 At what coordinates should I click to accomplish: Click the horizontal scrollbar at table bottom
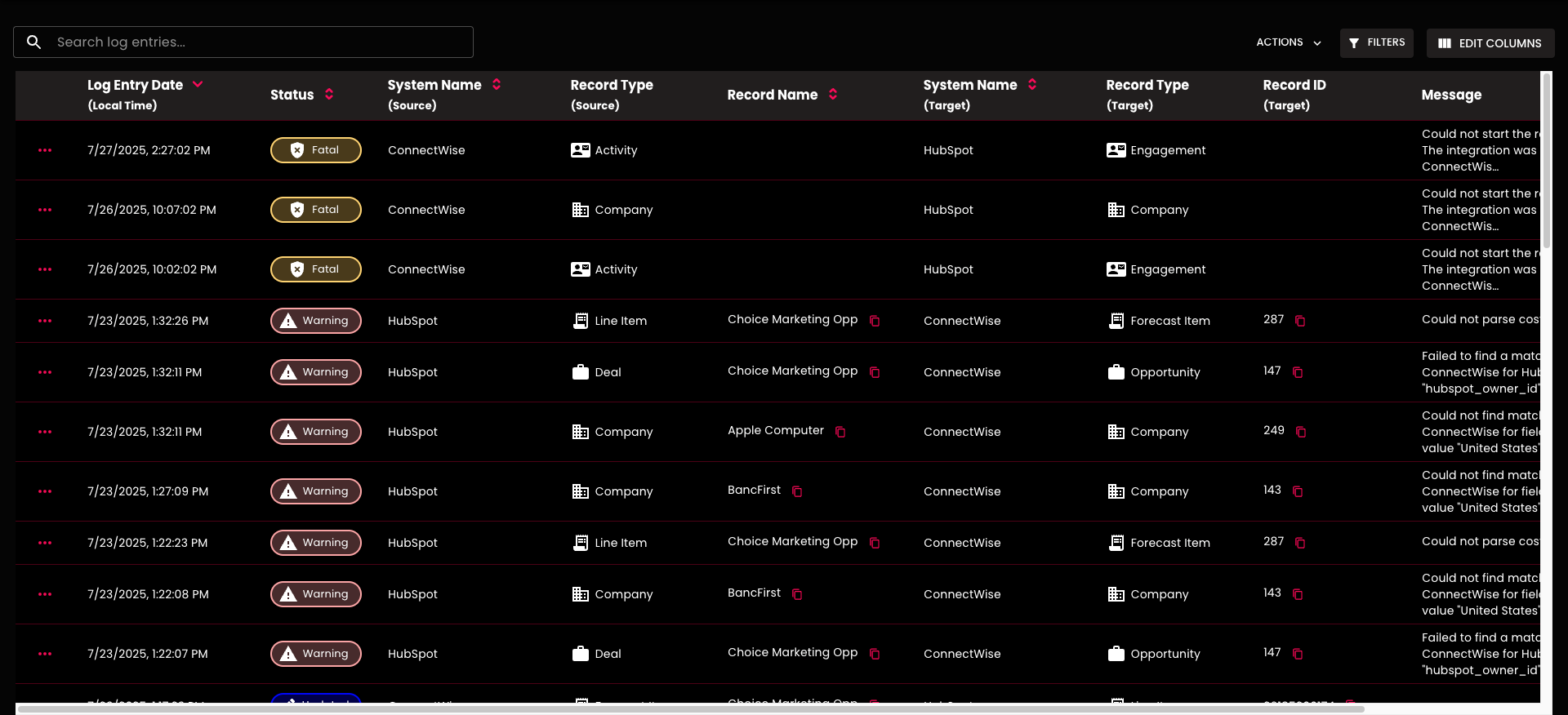click(x=690, y=708)
